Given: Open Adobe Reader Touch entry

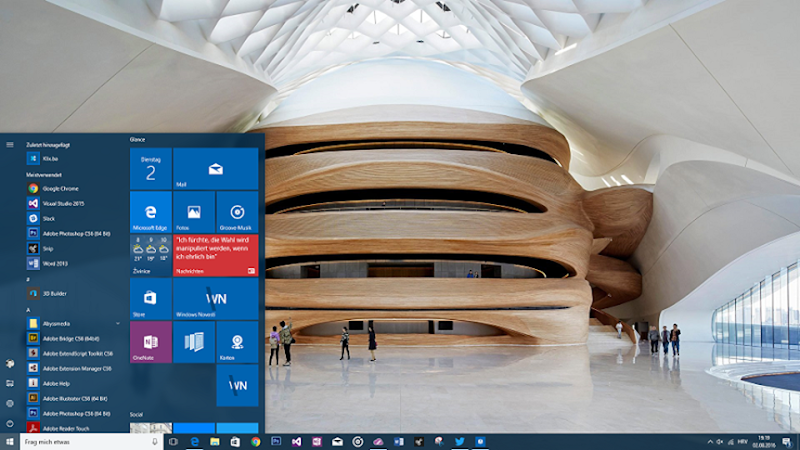Looking at the screenshot, I should tap(73, 429).
